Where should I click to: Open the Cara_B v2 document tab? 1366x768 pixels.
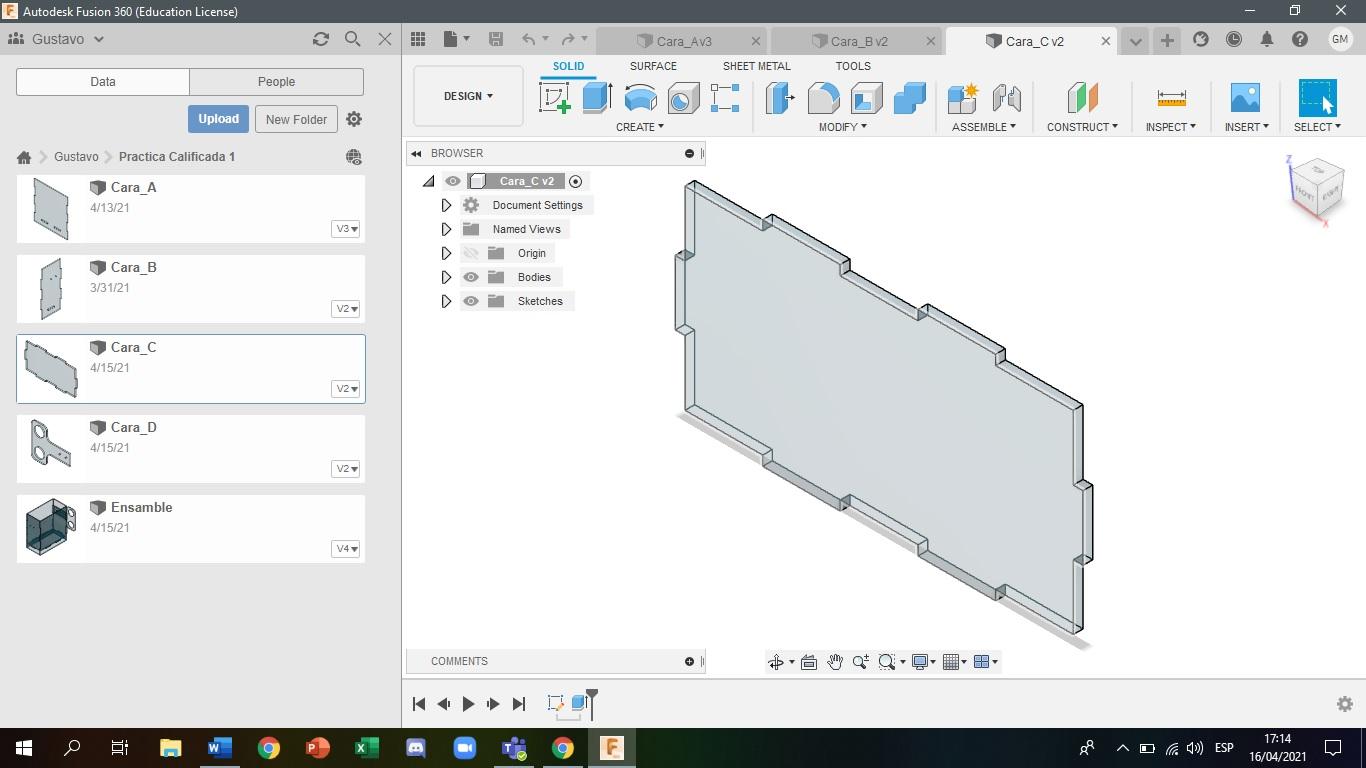click(858, 41)
